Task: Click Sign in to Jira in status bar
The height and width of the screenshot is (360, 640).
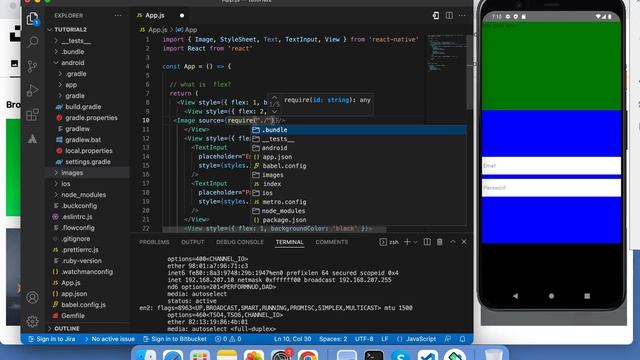Action: click(52, 339)
